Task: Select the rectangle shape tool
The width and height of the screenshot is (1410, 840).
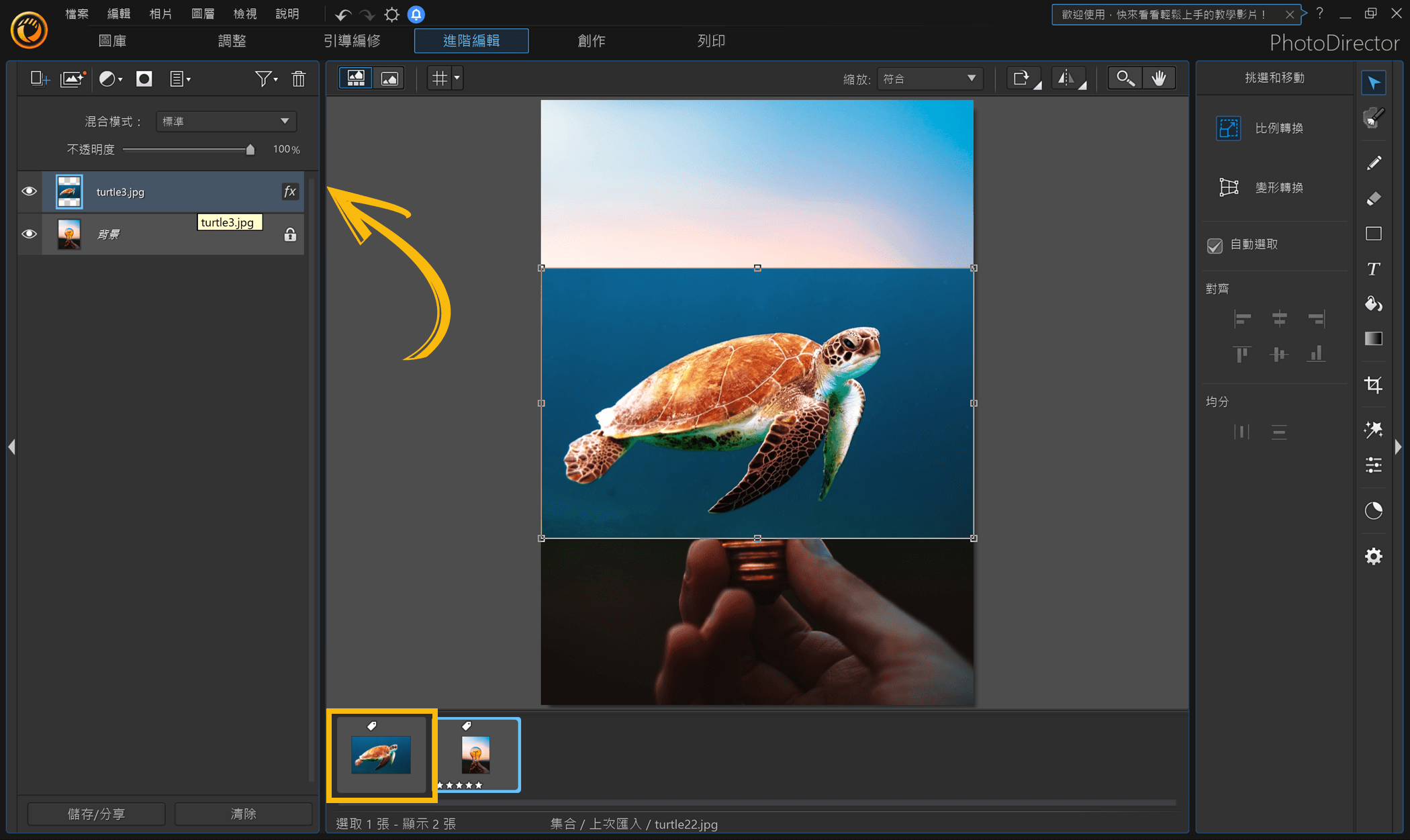Action: [x=1374, y=234]
